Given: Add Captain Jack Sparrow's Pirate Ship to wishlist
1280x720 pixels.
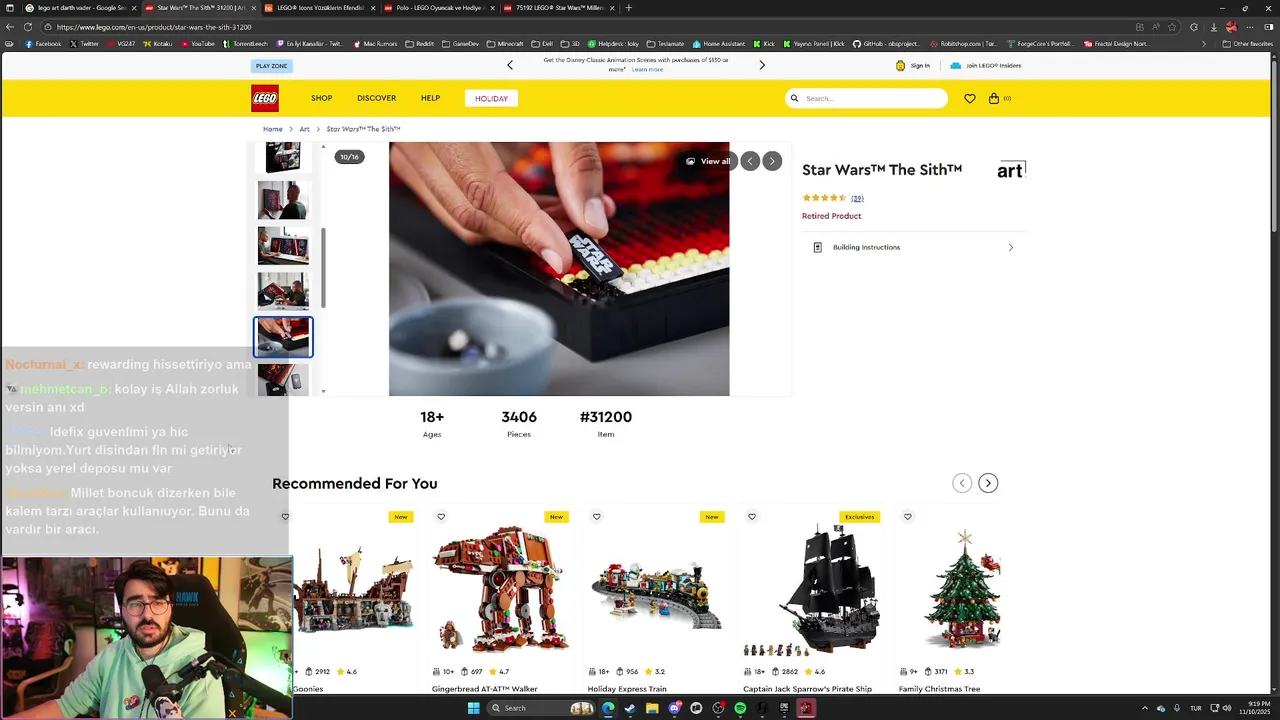Looking at the screenshot, I should (752, 517).
